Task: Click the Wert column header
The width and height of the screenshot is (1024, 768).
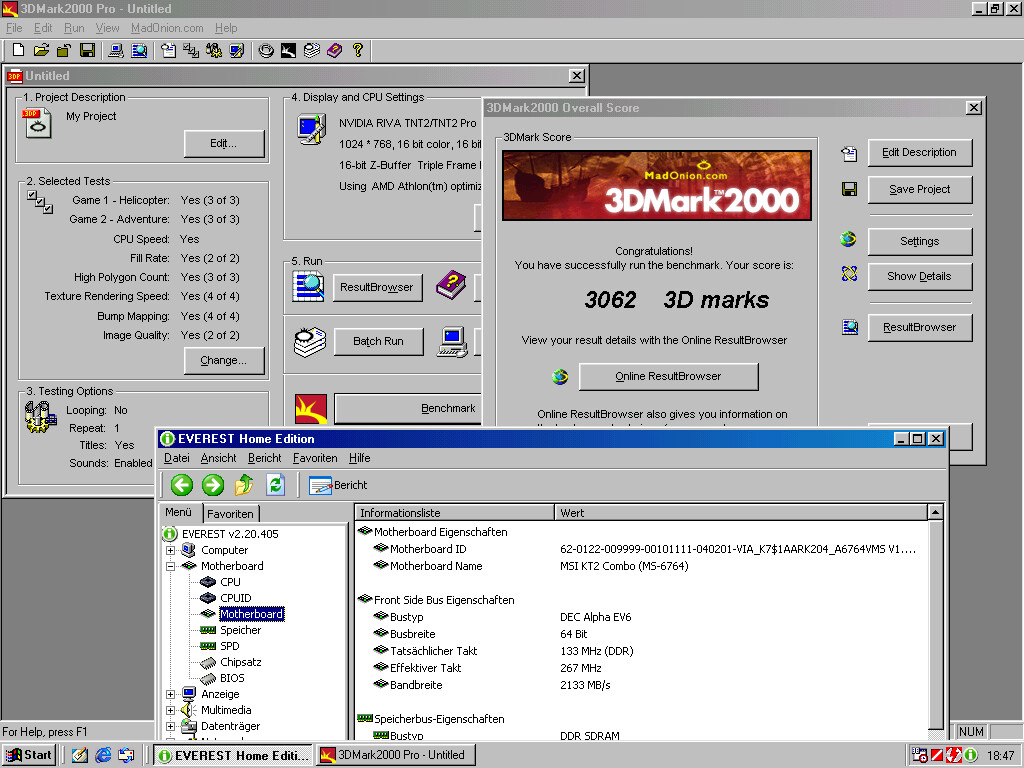Action: click(x=741, y=513)
